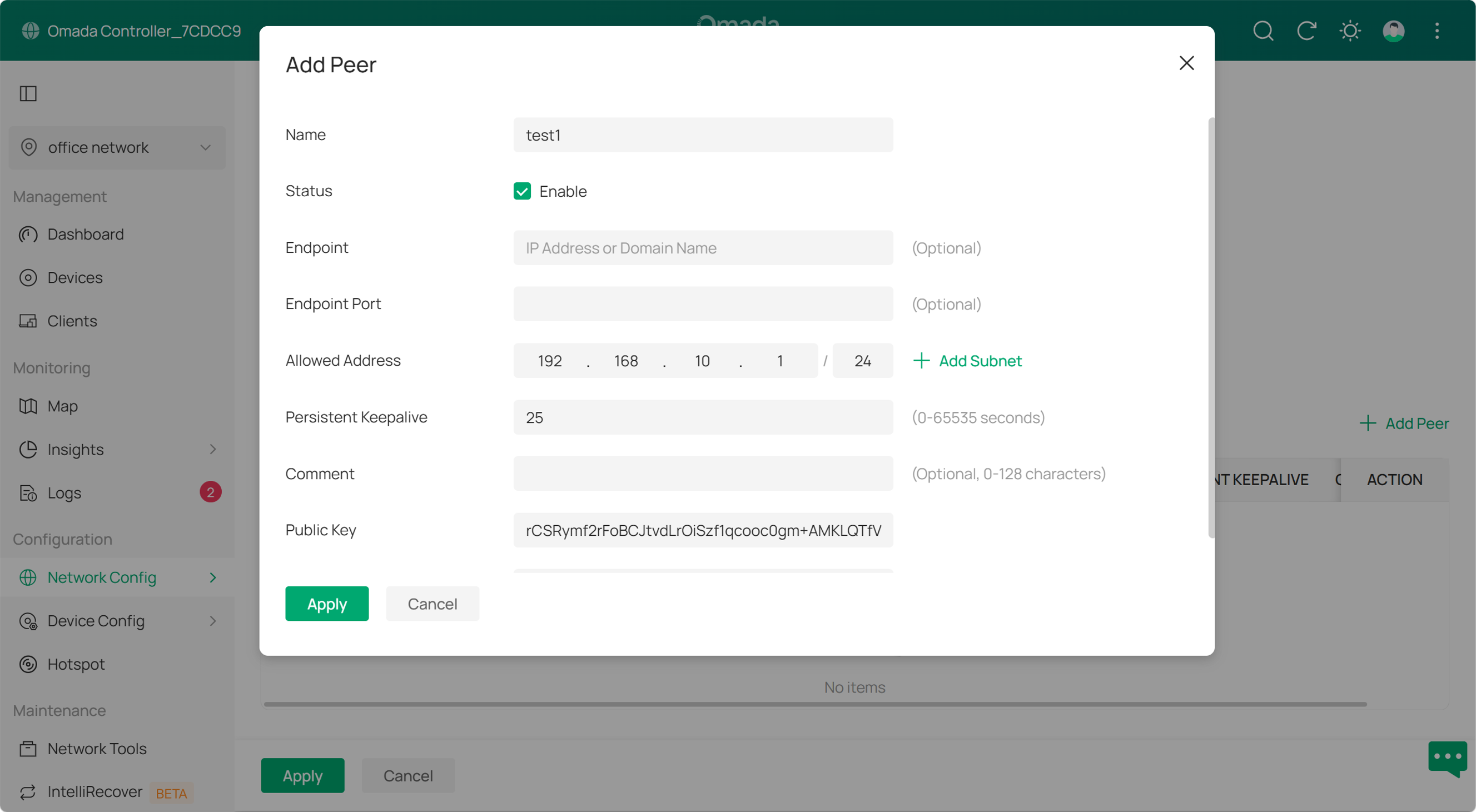Click the Devices icon in sidebar

point(28,278)
